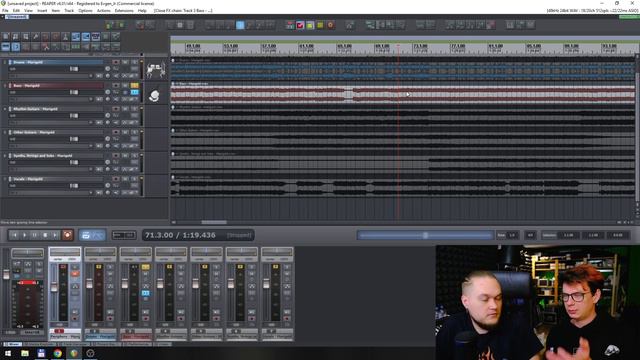
Task: Open the Insert menu
Action: click(42, 11)
